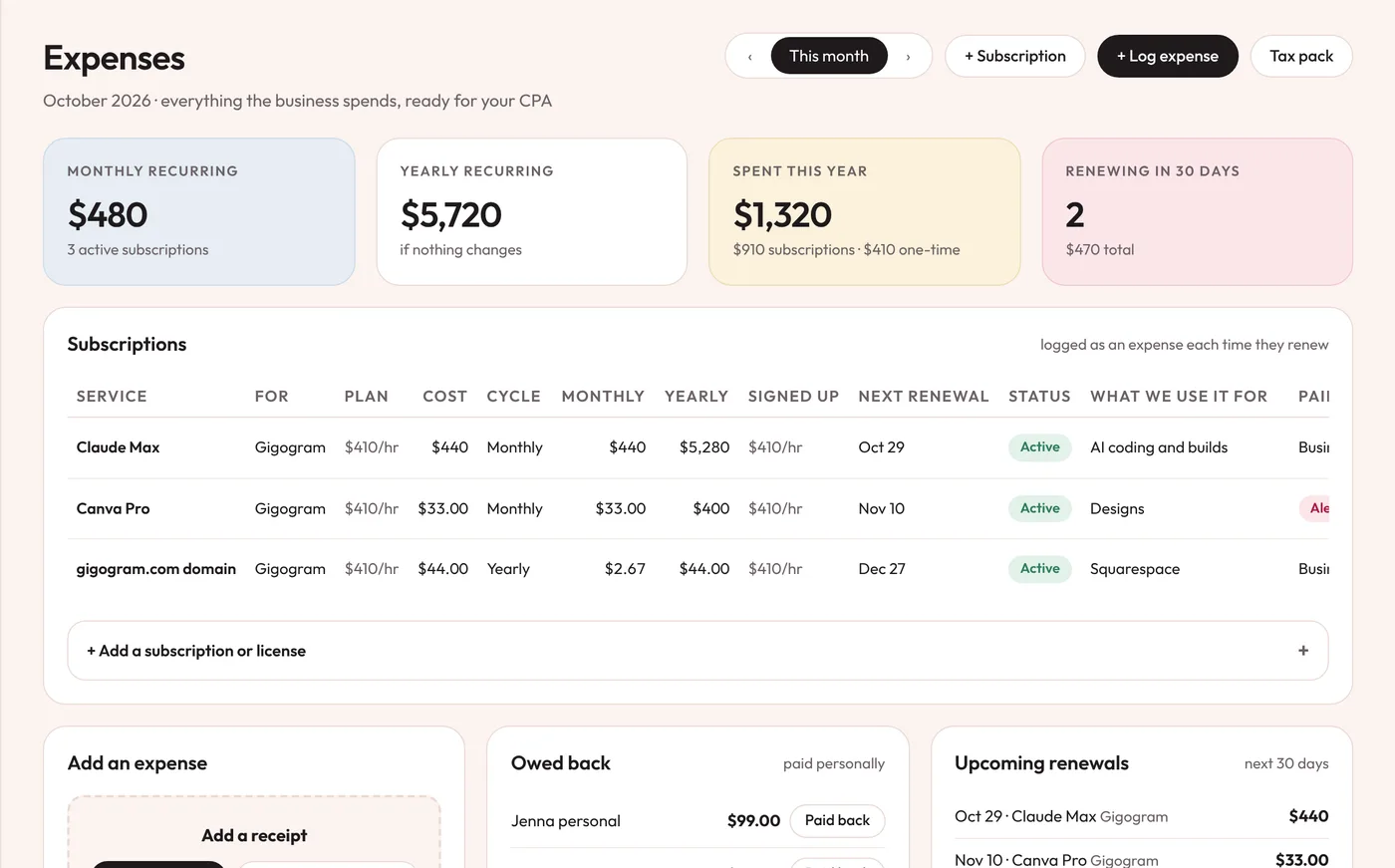
Task: Click the Yearly cycle cell for domain
Action: click(x=508, y=569)
